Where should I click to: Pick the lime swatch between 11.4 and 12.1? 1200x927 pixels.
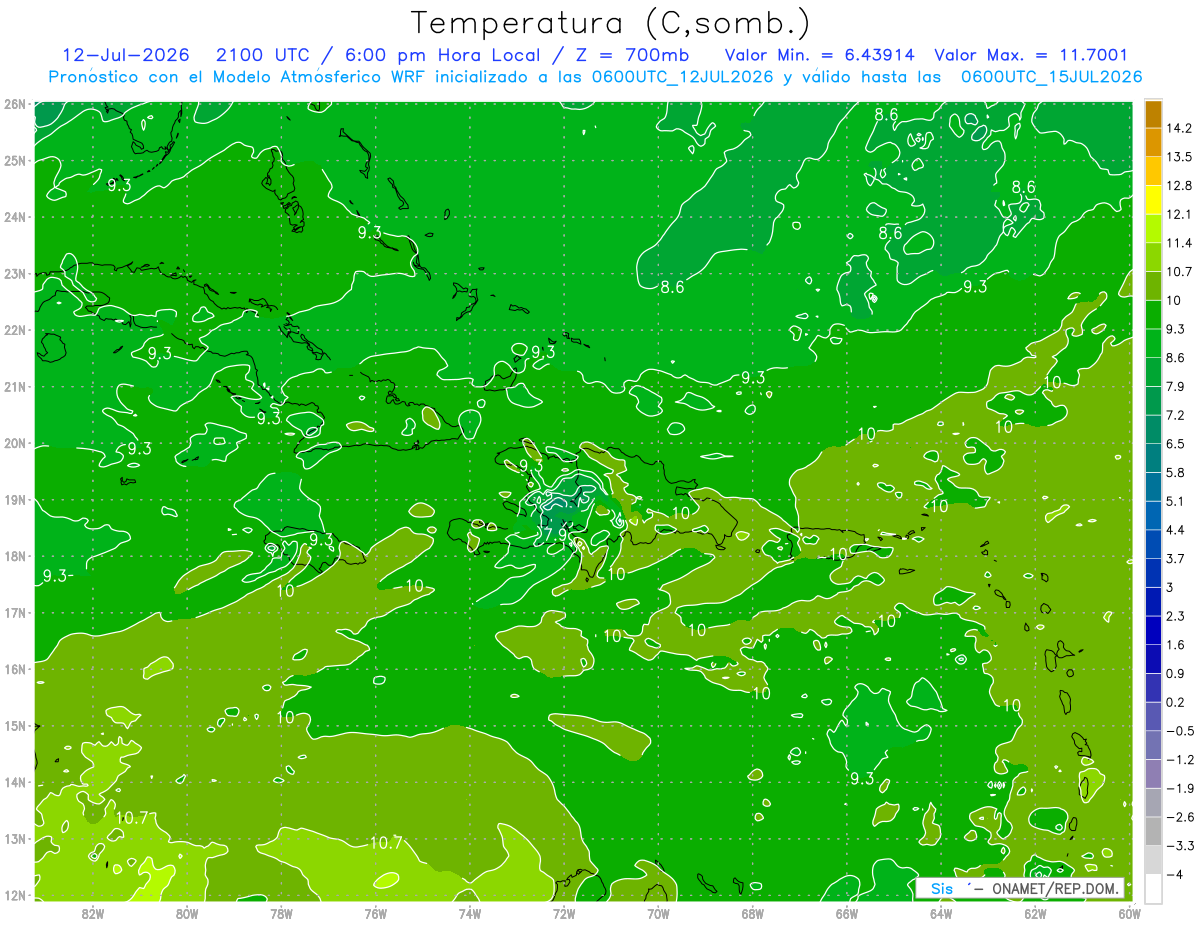(x=1153, y=228)
